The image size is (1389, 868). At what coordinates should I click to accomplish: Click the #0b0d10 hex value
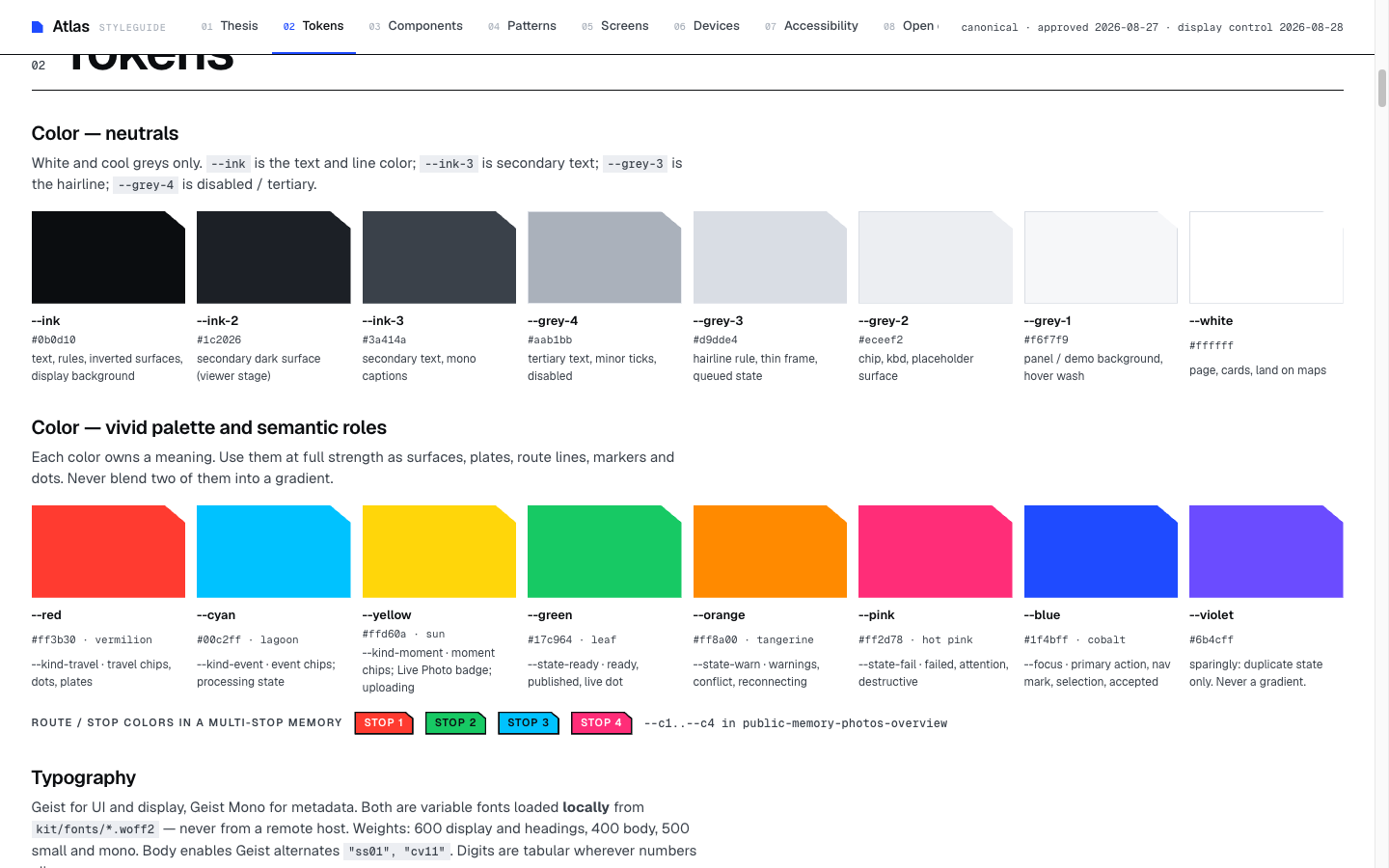54,339
